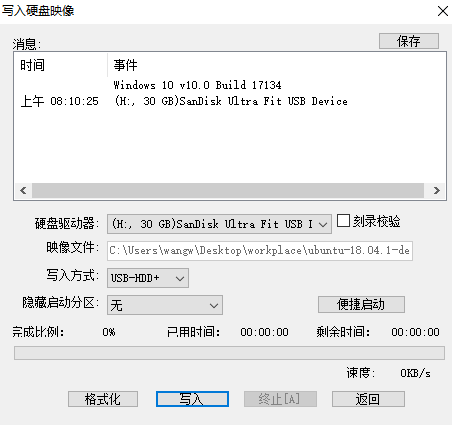Screen dimensions: 452x425
Task: Click the 保存 save button
Action: [x=409, y=41]
